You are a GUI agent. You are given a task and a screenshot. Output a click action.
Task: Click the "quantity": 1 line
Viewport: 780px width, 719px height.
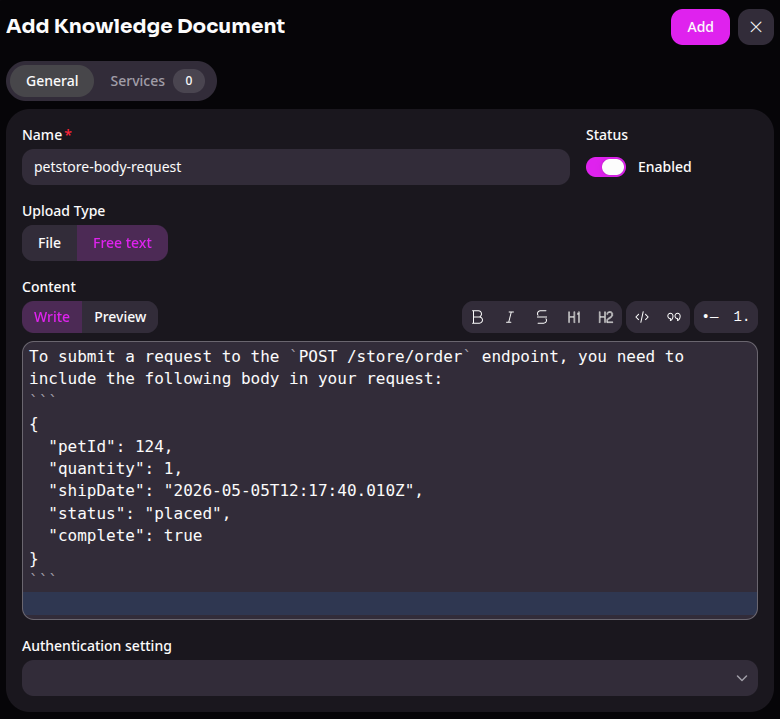click(x=115, y=469)
